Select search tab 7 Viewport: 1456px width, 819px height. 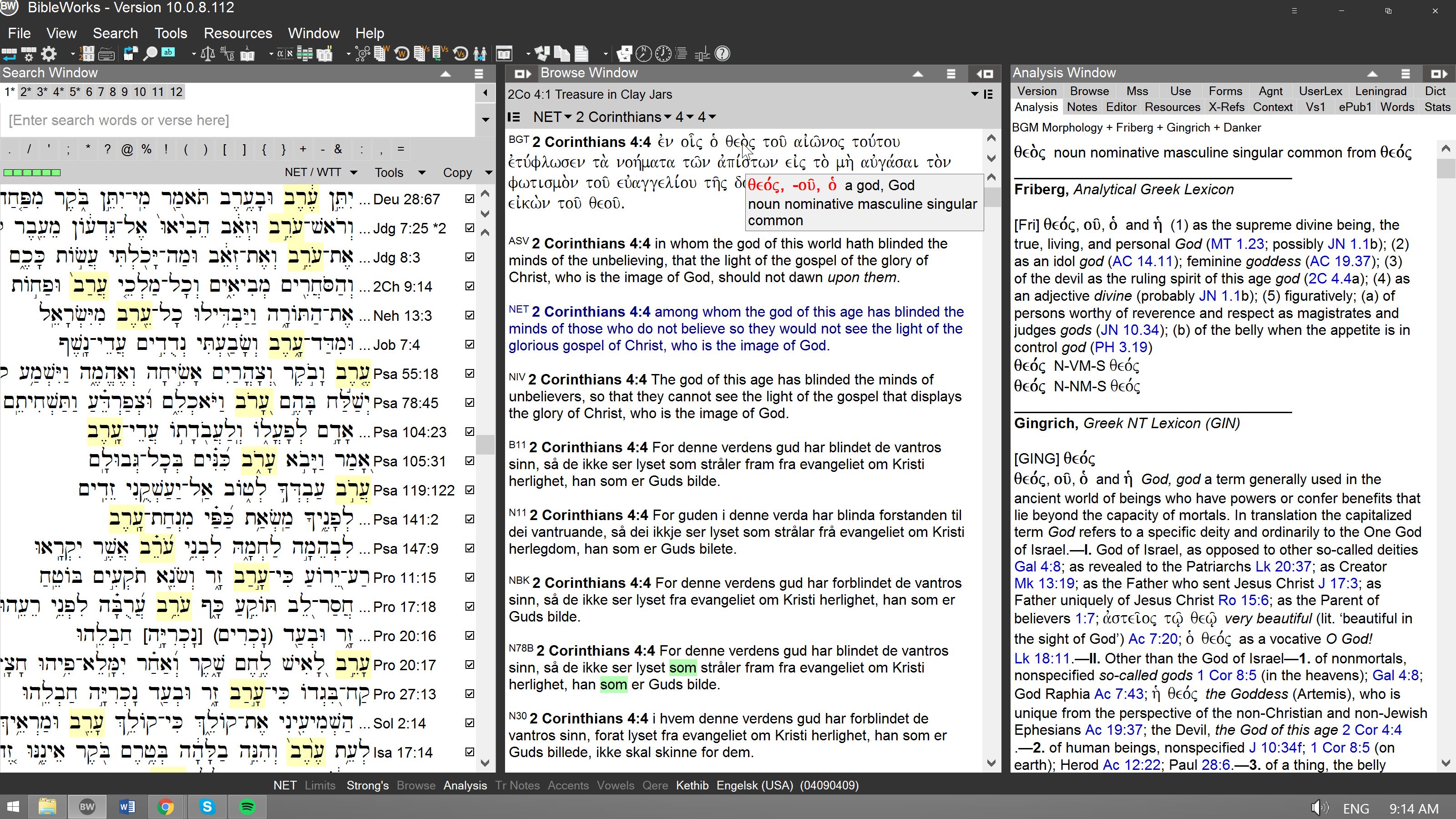101,92
